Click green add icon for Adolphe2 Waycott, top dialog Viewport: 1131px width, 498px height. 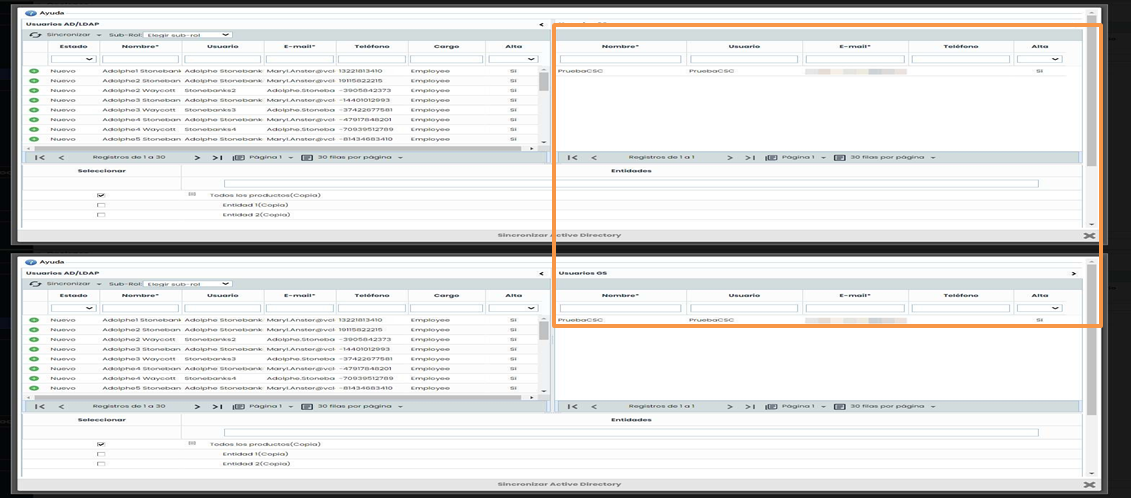tap(34, 90)
